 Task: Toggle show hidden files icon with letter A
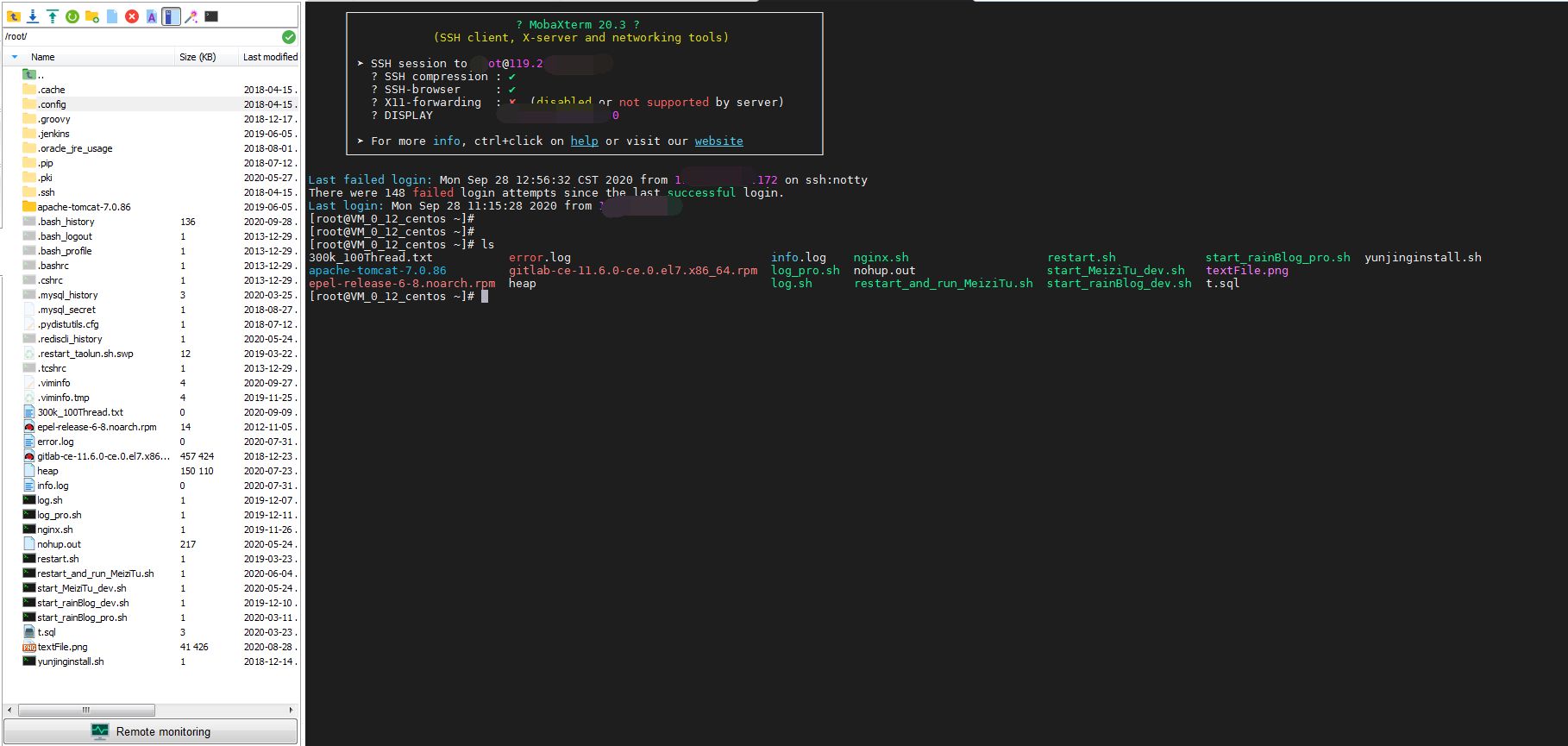click(x=152, y=16)
